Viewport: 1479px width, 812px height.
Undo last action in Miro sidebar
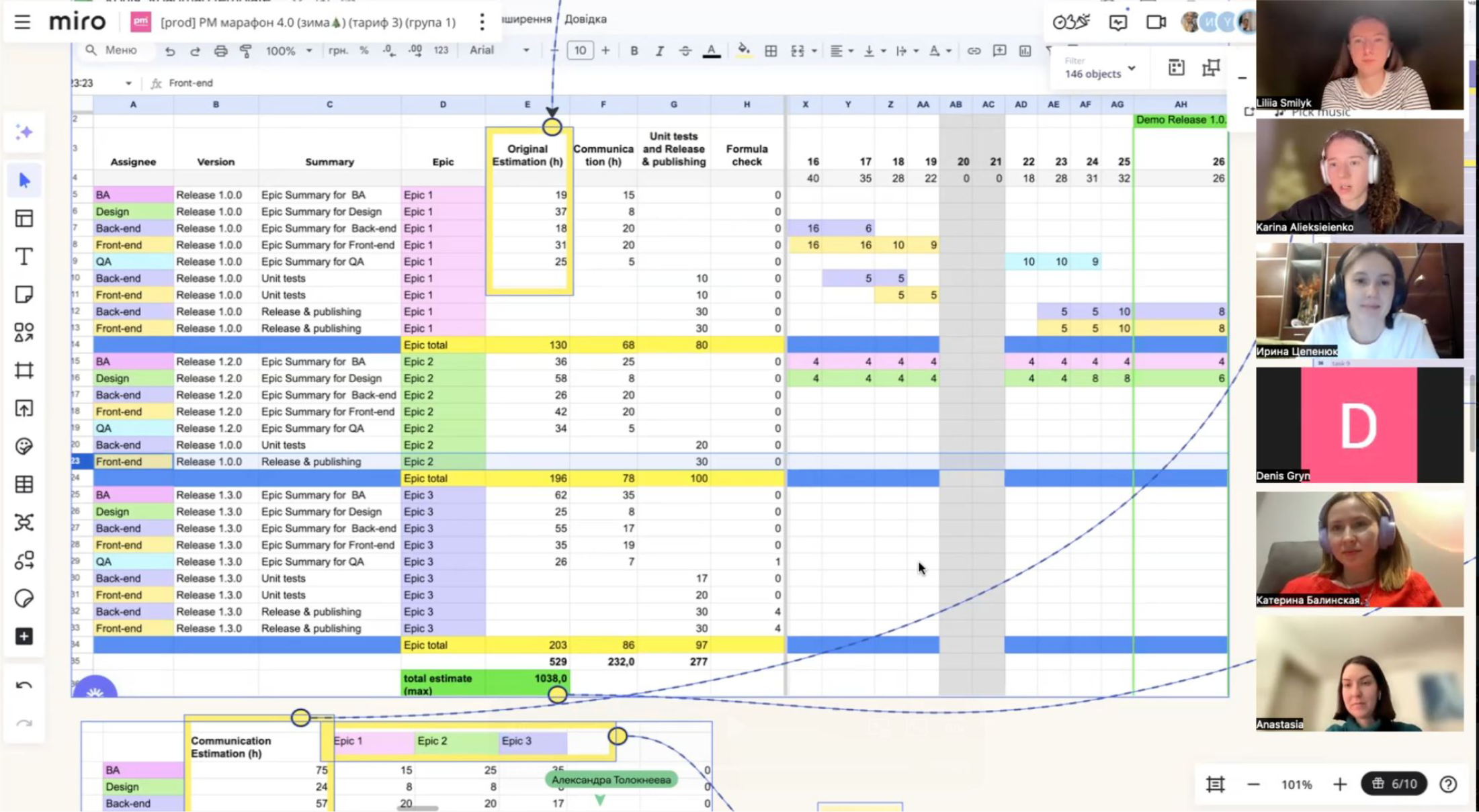(x=24, y=686)
